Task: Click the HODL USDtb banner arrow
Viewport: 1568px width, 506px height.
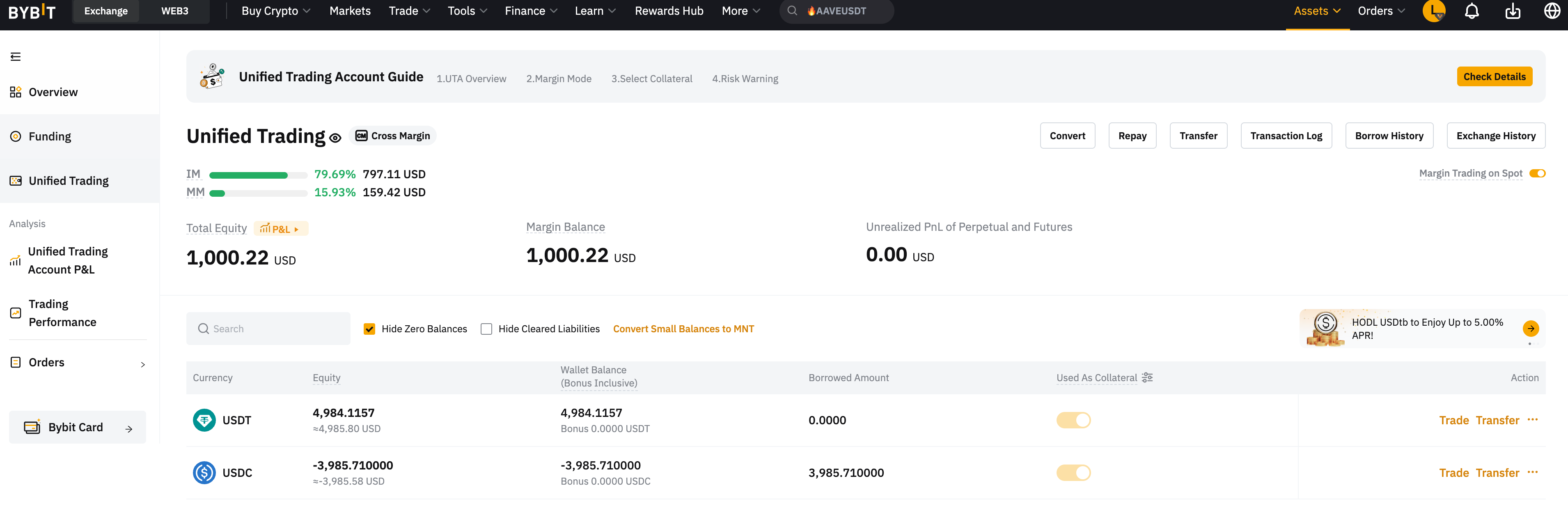Action: coord(1531,329)
